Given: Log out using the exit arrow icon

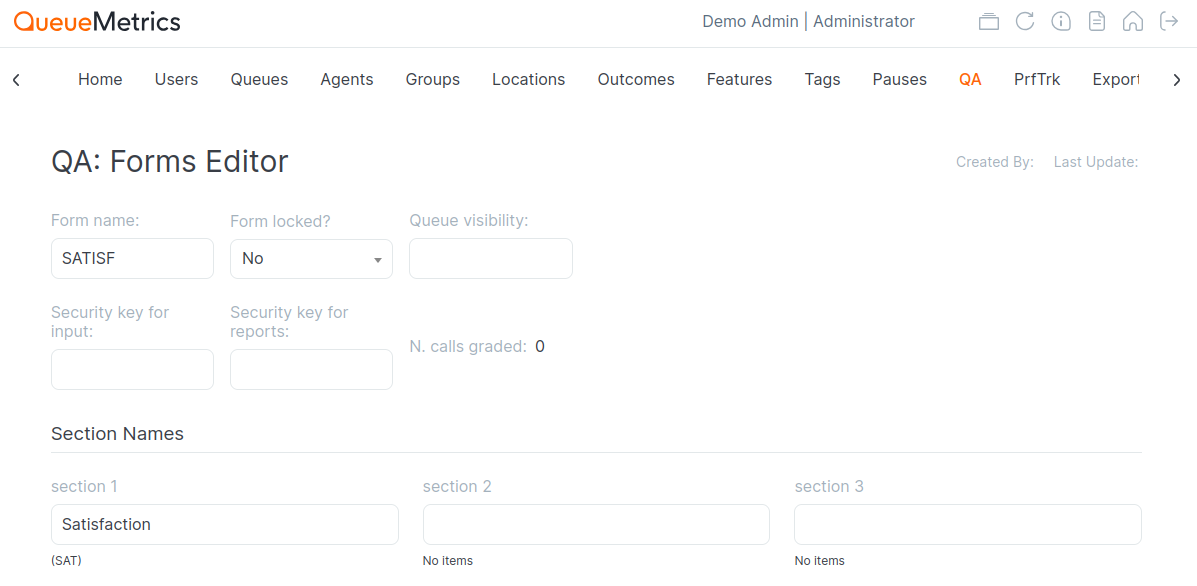Looking at the screenshot, I should coord(1169,22).
